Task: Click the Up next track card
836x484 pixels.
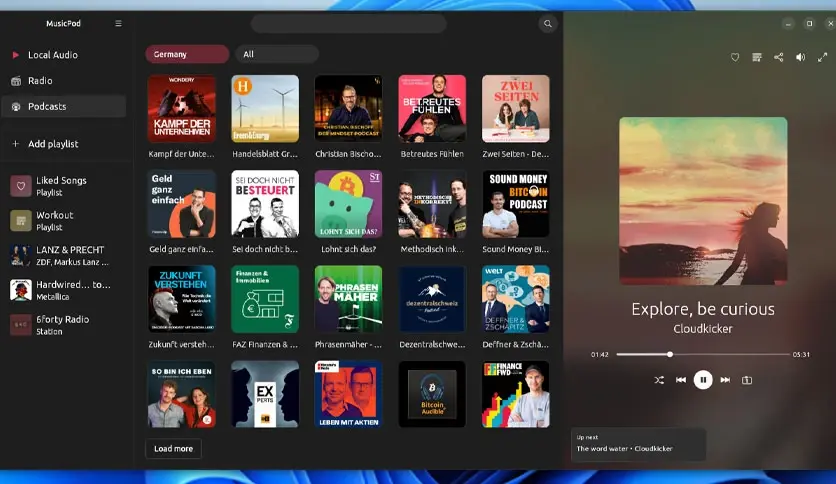Action: 638,443
